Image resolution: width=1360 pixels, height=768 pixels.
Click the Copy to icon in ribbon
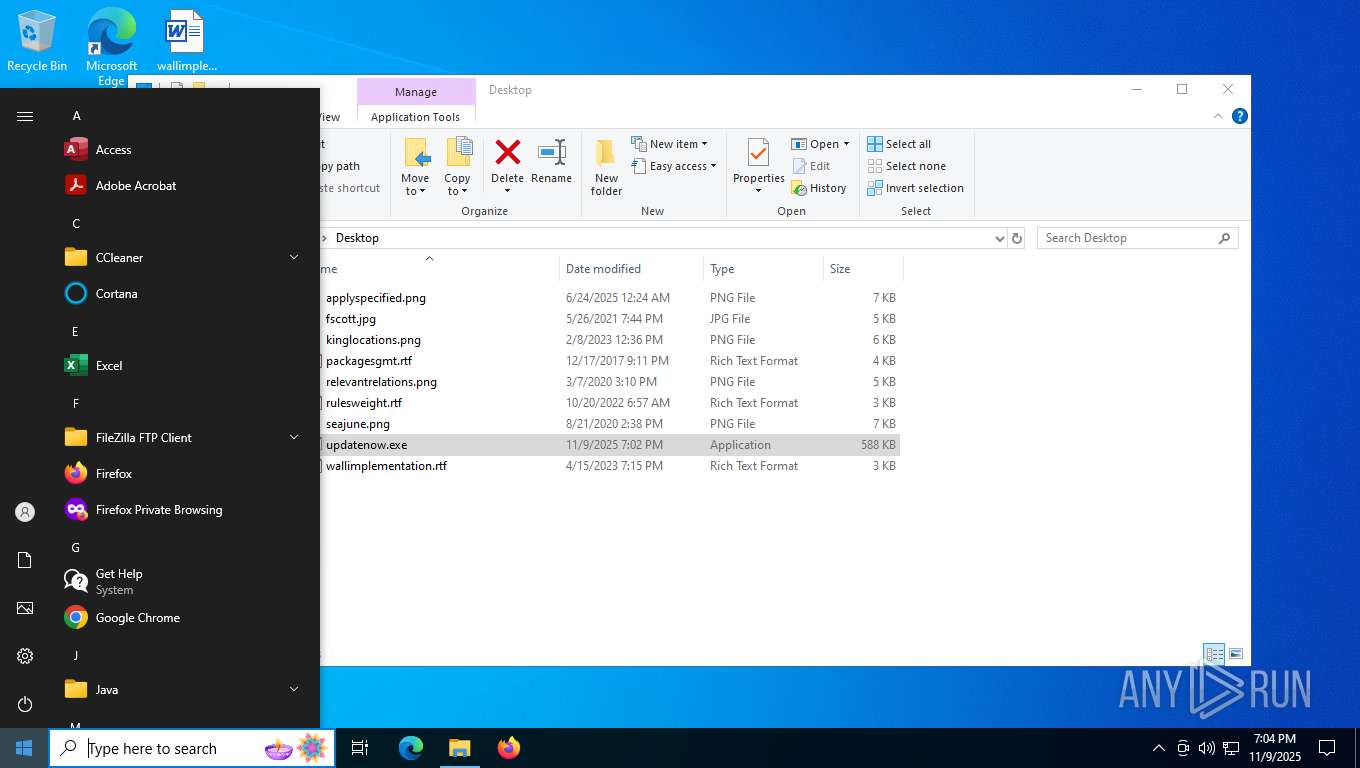click(x=458, y=153)
